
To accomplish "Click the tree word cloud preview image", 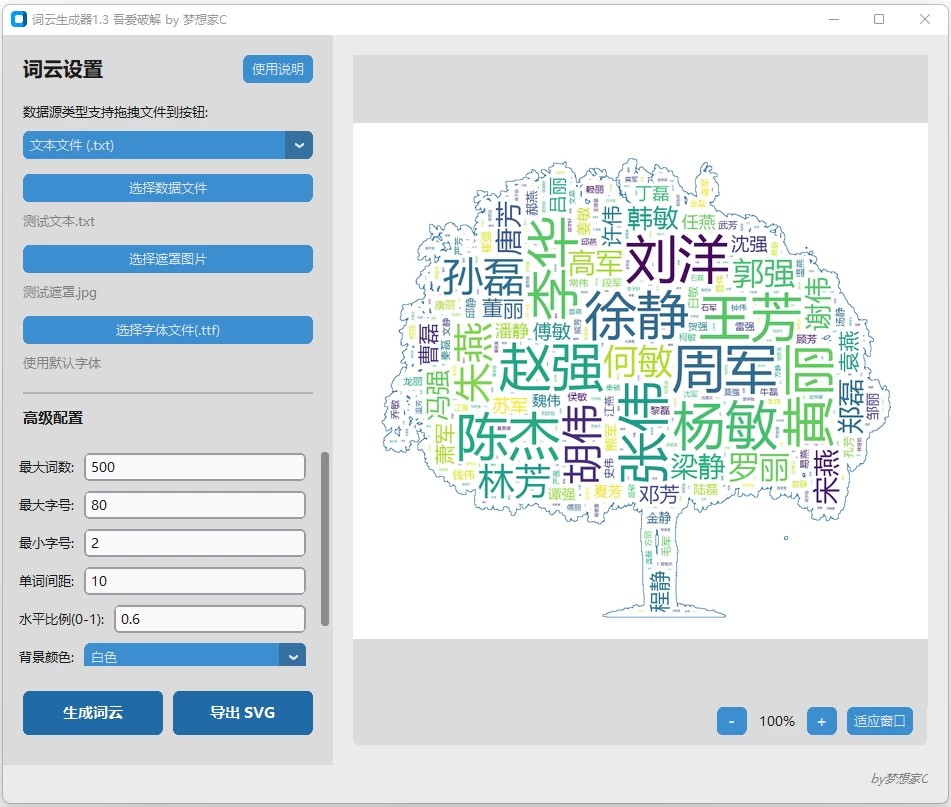I will tap(640, 382).
